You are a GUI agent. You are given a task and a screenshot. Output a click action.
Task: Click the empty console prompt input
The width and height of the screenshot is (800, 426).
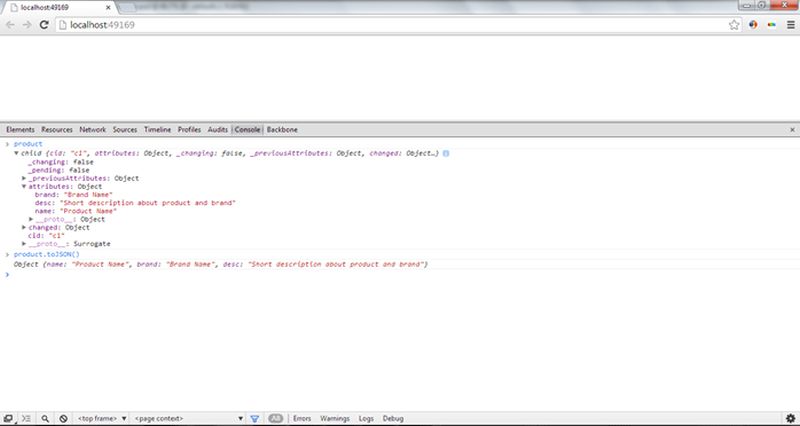pyautogui.click(x=403, y=274)
